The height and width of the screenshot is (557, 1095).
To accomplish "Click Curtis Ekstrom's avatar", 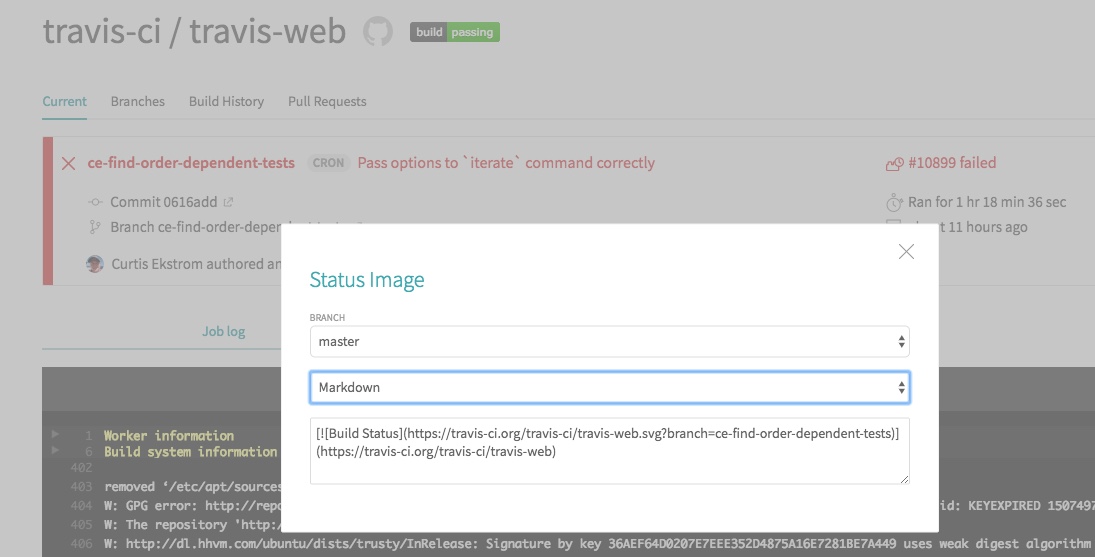I will [95, 264].
